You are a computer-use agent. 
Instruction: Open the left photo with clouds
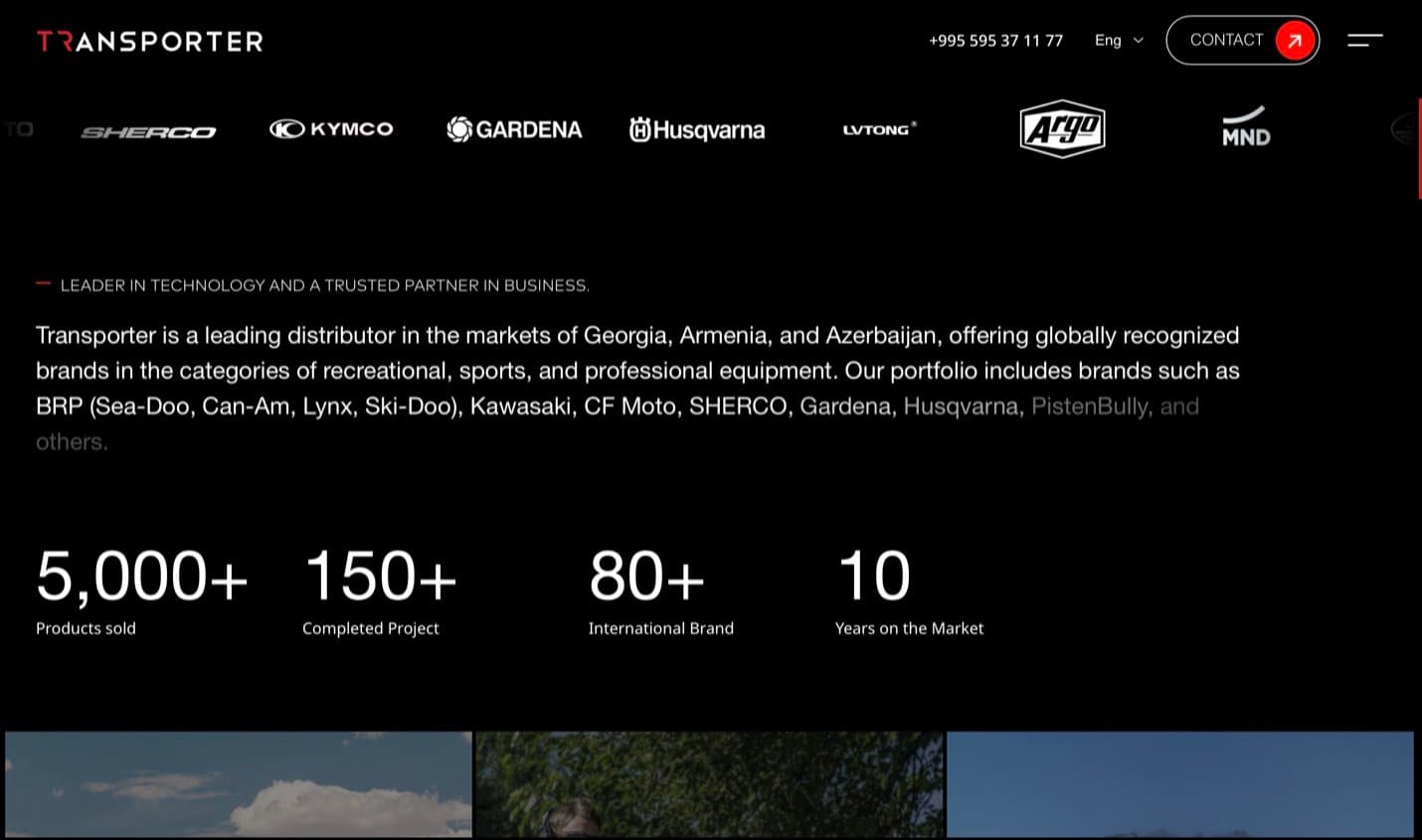[x=239, y=785]
